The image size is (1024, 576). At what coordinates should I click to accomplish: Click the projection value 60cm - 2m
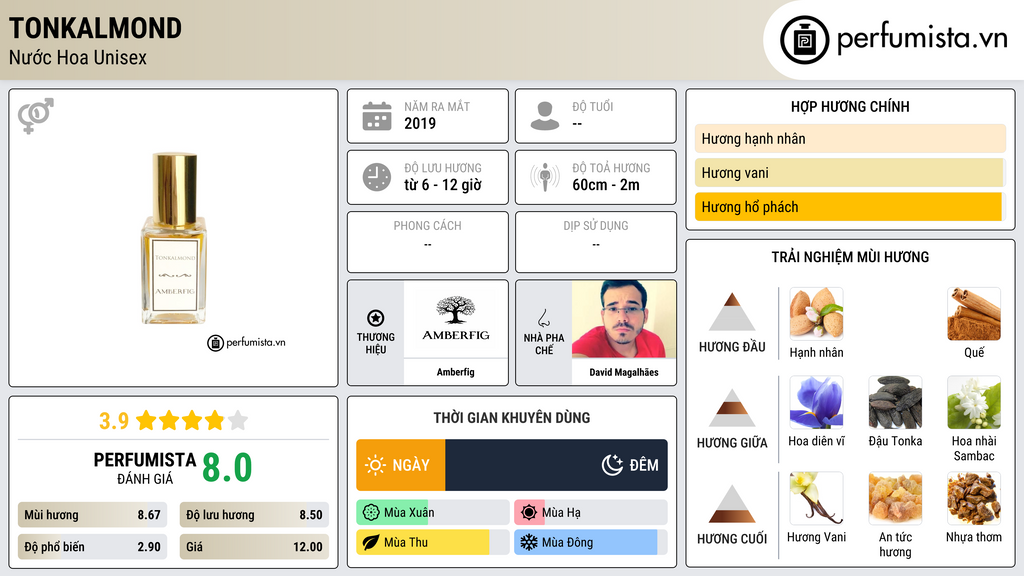(606, 185)
